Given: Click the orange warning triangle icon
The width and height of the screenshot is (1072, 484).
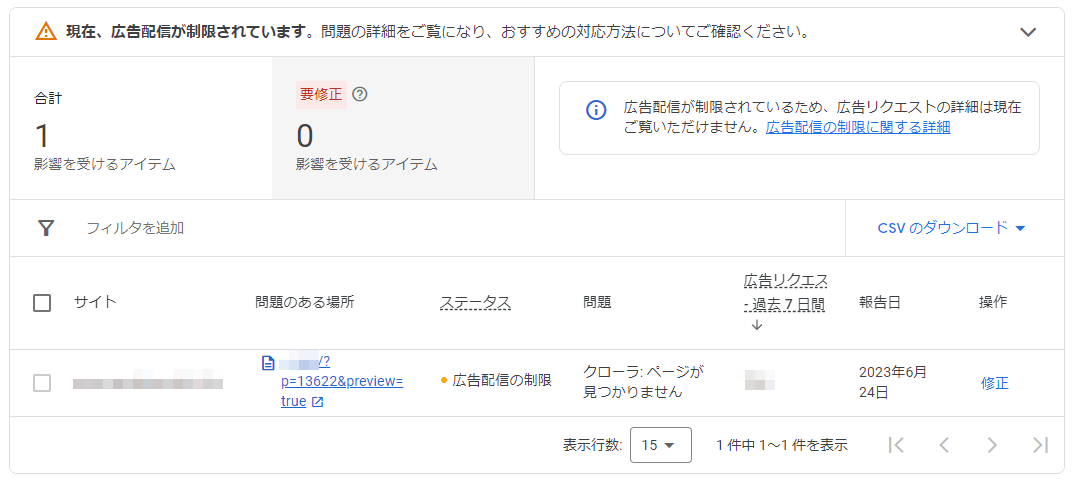Looking at the screenshot, I should [46, 32].
